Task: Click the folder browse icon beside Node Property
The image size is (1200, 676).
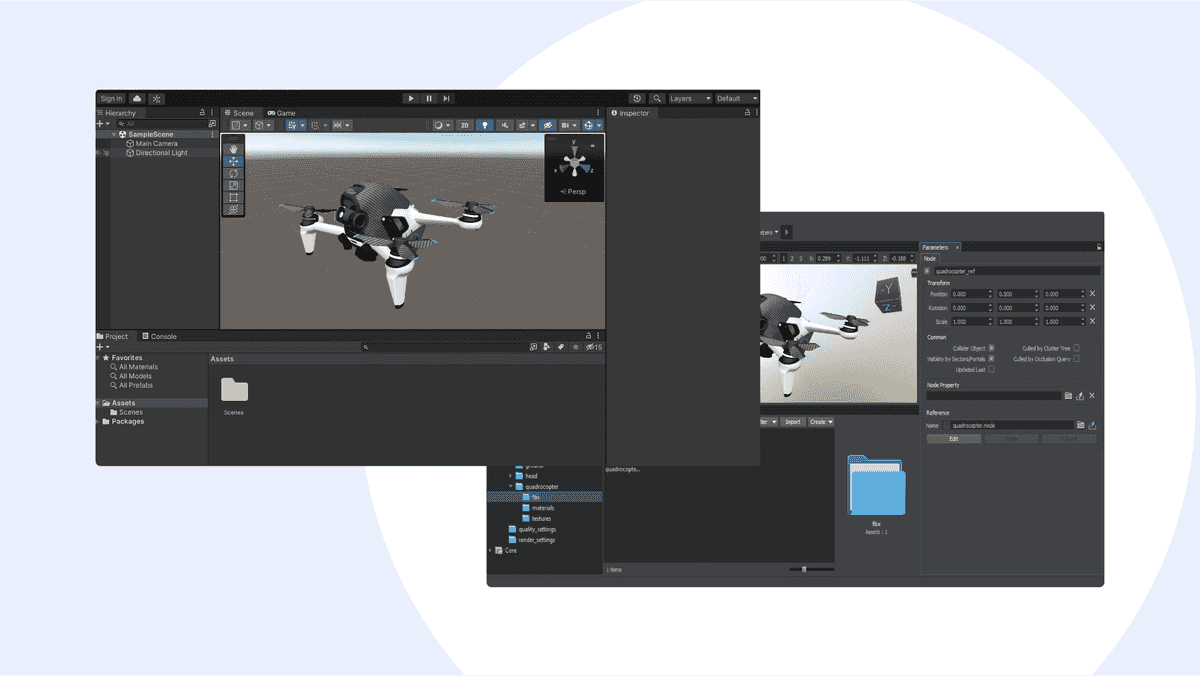Action: click(x=1069, y=396)
